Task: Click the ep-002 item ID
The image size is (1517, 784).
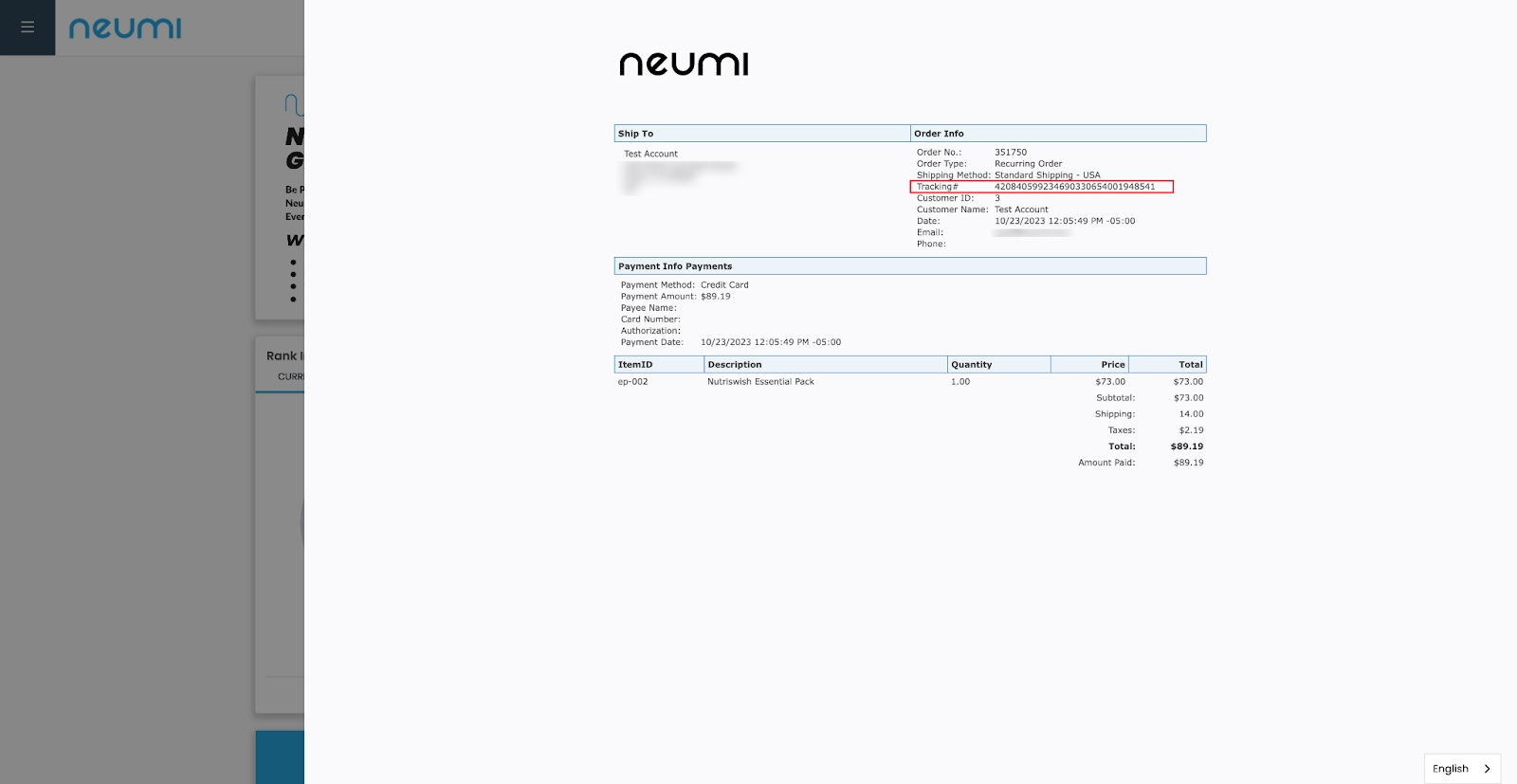Action: 633,382
